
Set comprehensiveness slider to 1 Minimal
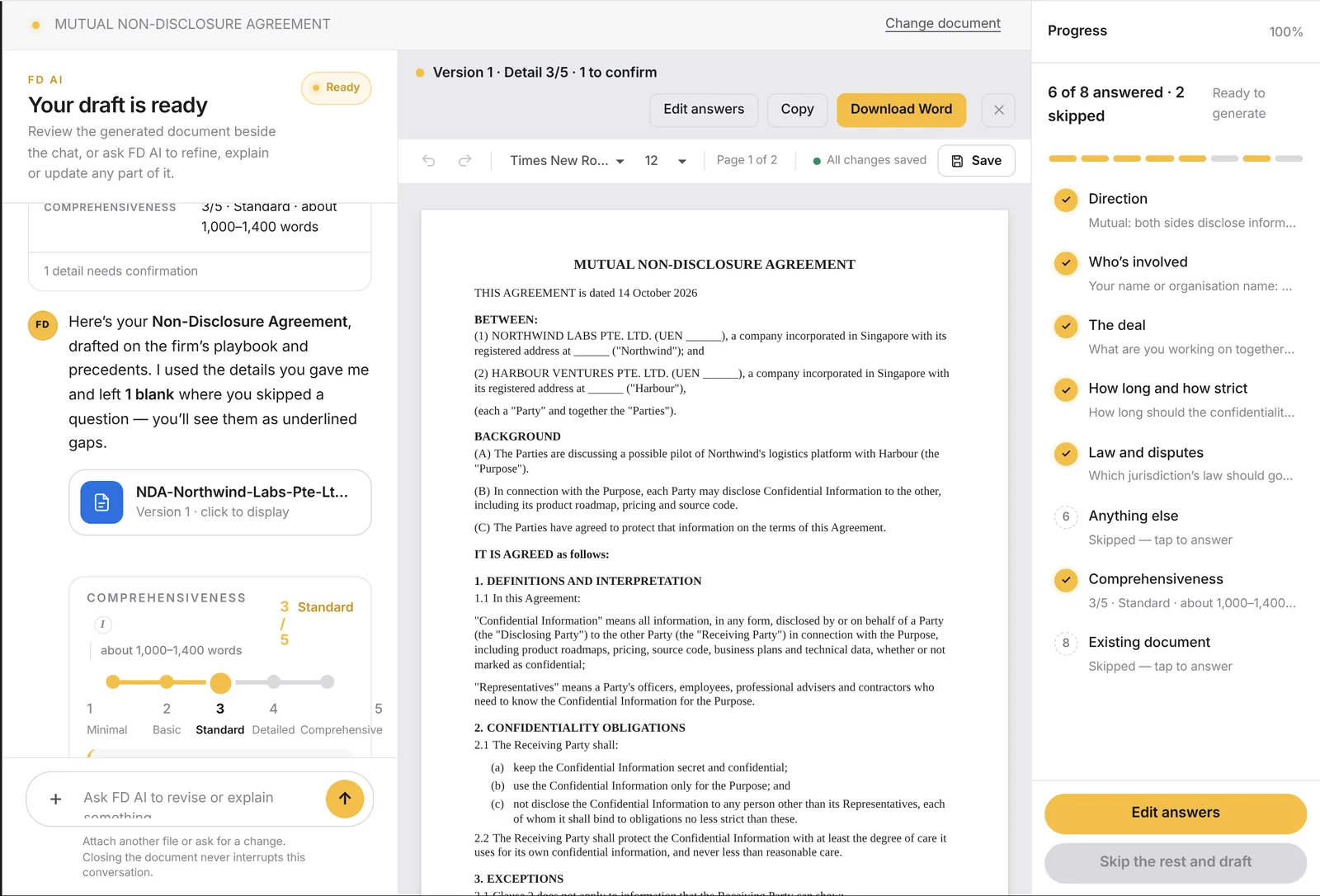click(x=113, y=682)
